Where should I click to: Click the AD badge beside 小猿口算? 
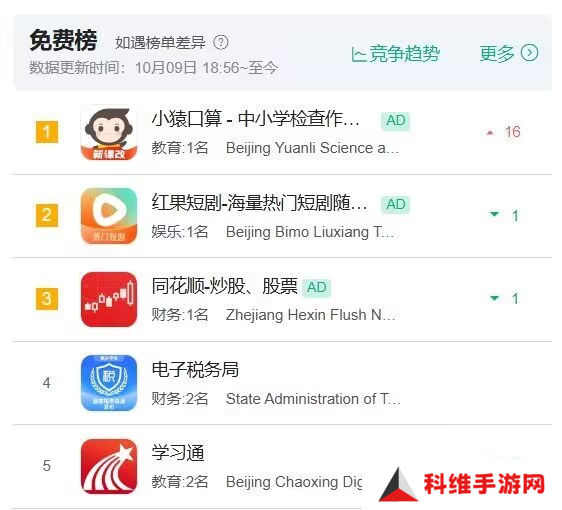395,120
